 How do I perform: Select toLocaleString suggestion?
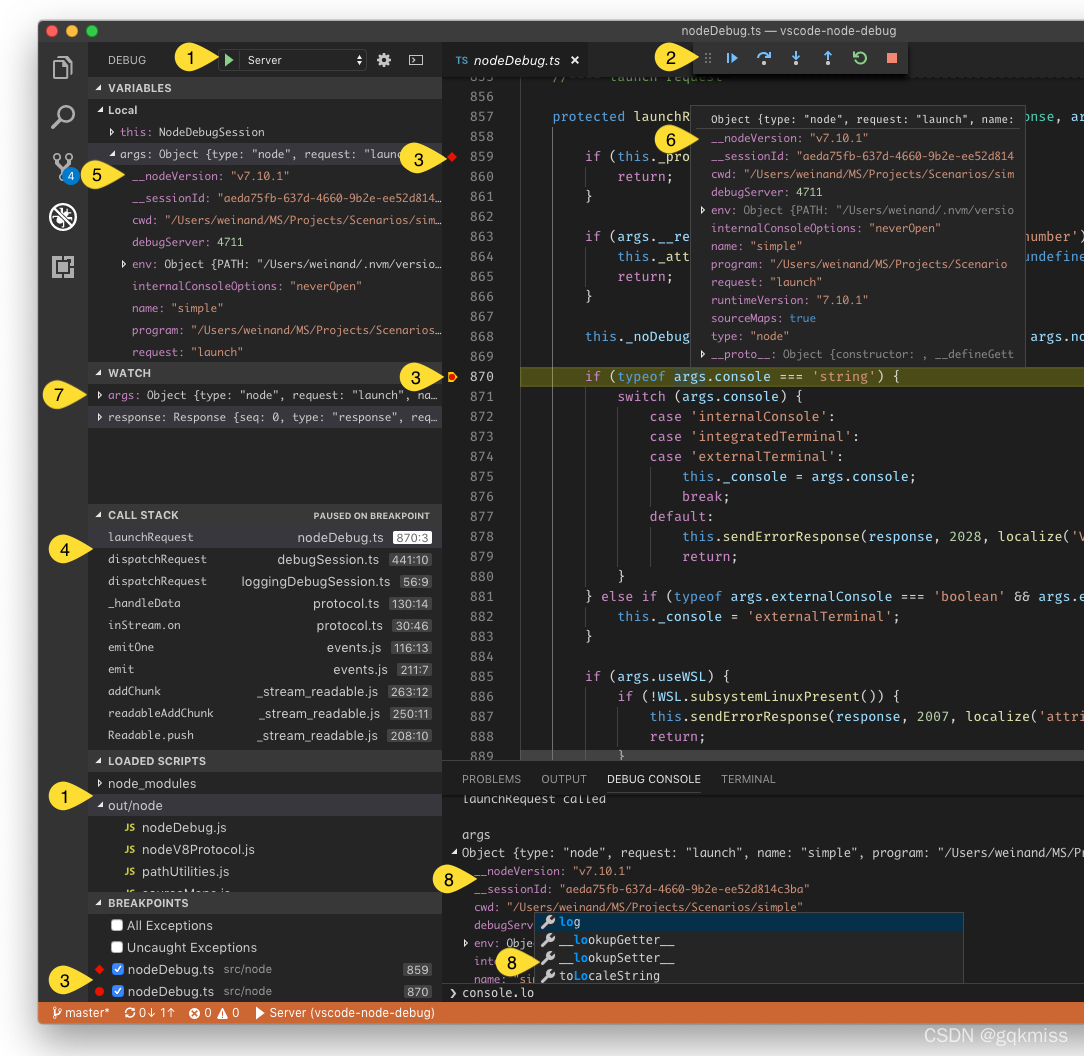click(749, 975)
